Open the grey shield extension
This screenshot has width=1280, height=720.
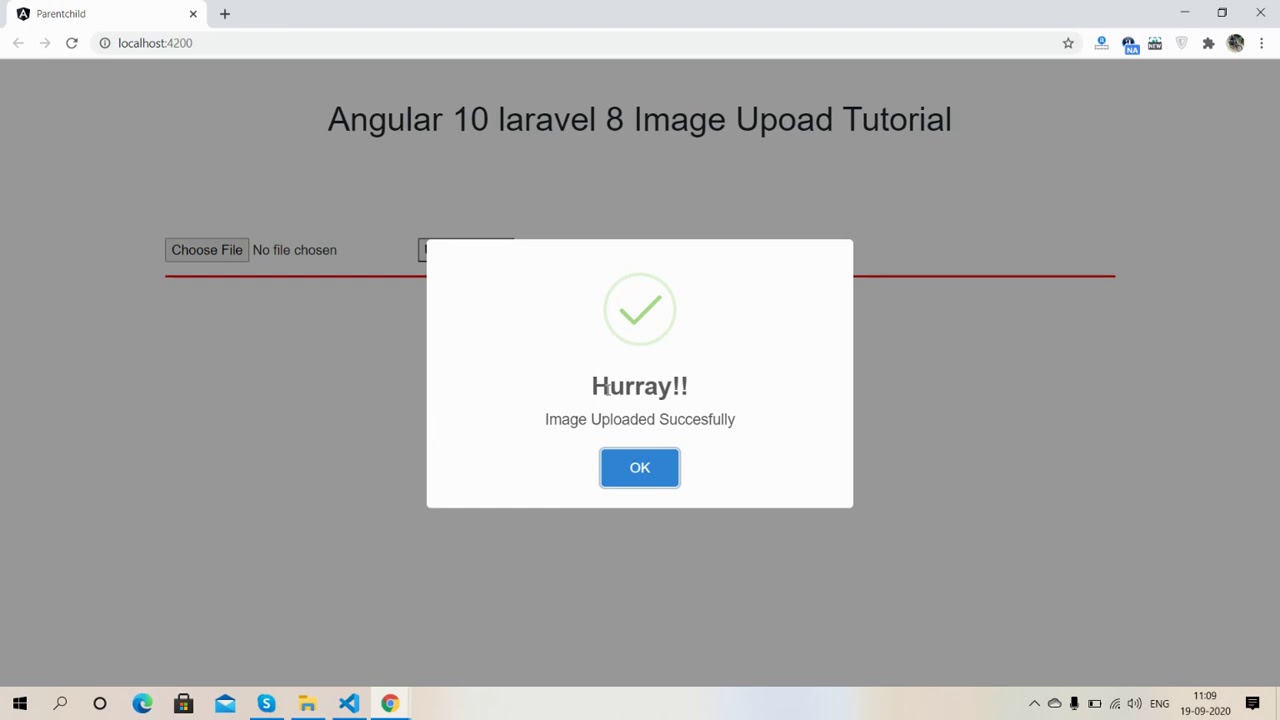click(x=1182, y=43)
